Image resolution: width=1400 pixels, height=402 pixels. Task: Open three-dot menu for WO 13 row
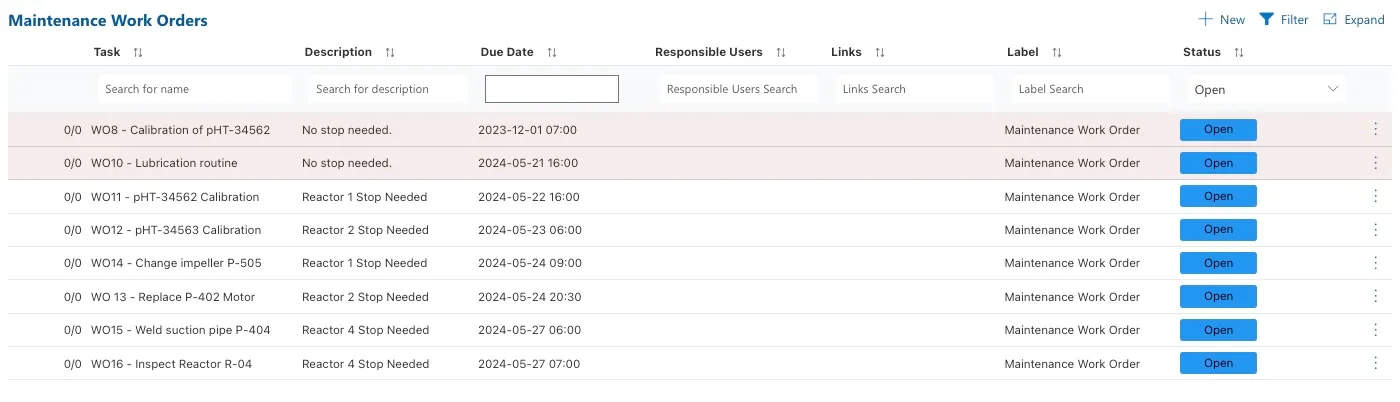1376,297
